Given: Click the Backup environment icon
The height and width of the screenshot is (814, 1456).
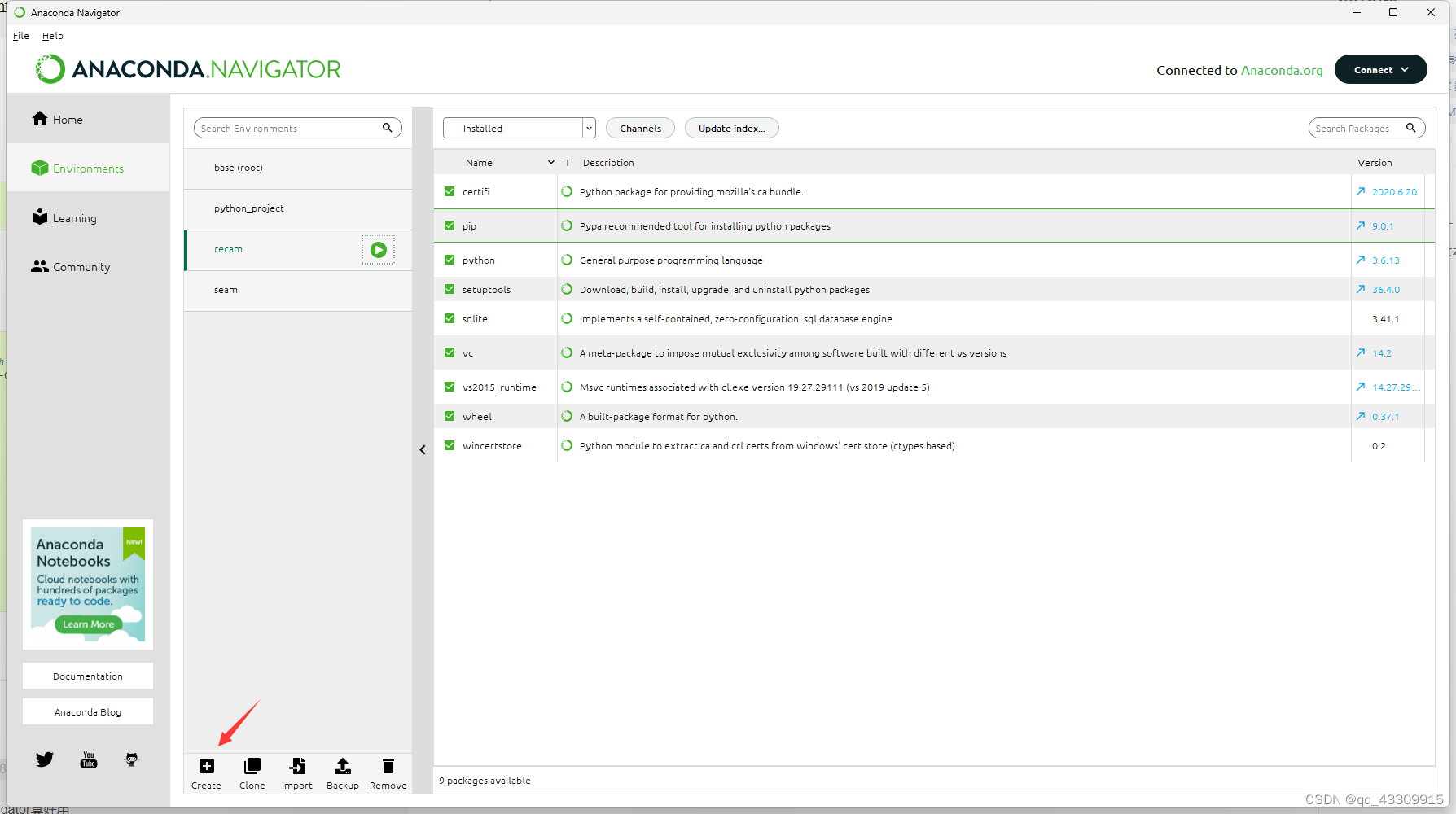Looking at the screenshot, I should (x=343, y=766).
